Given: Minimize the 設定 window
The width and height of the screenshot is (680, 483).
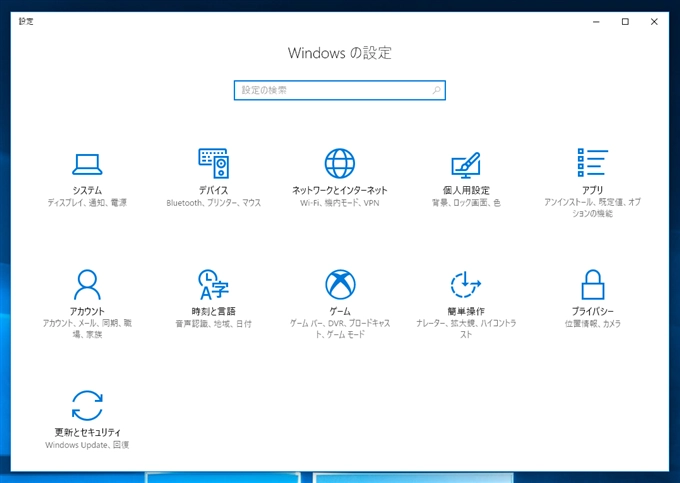Looking at the screenshot, I should [x=596, y=22].
